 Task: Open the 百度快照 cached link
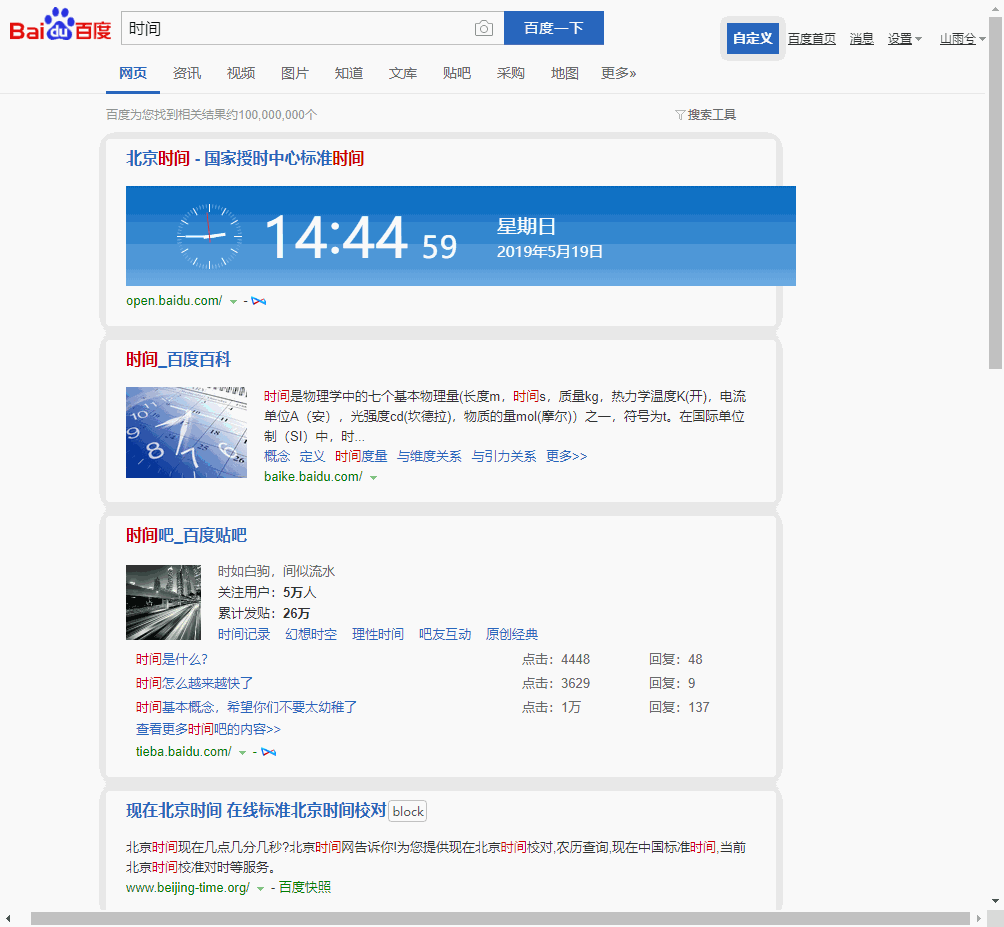pos(305,887)
